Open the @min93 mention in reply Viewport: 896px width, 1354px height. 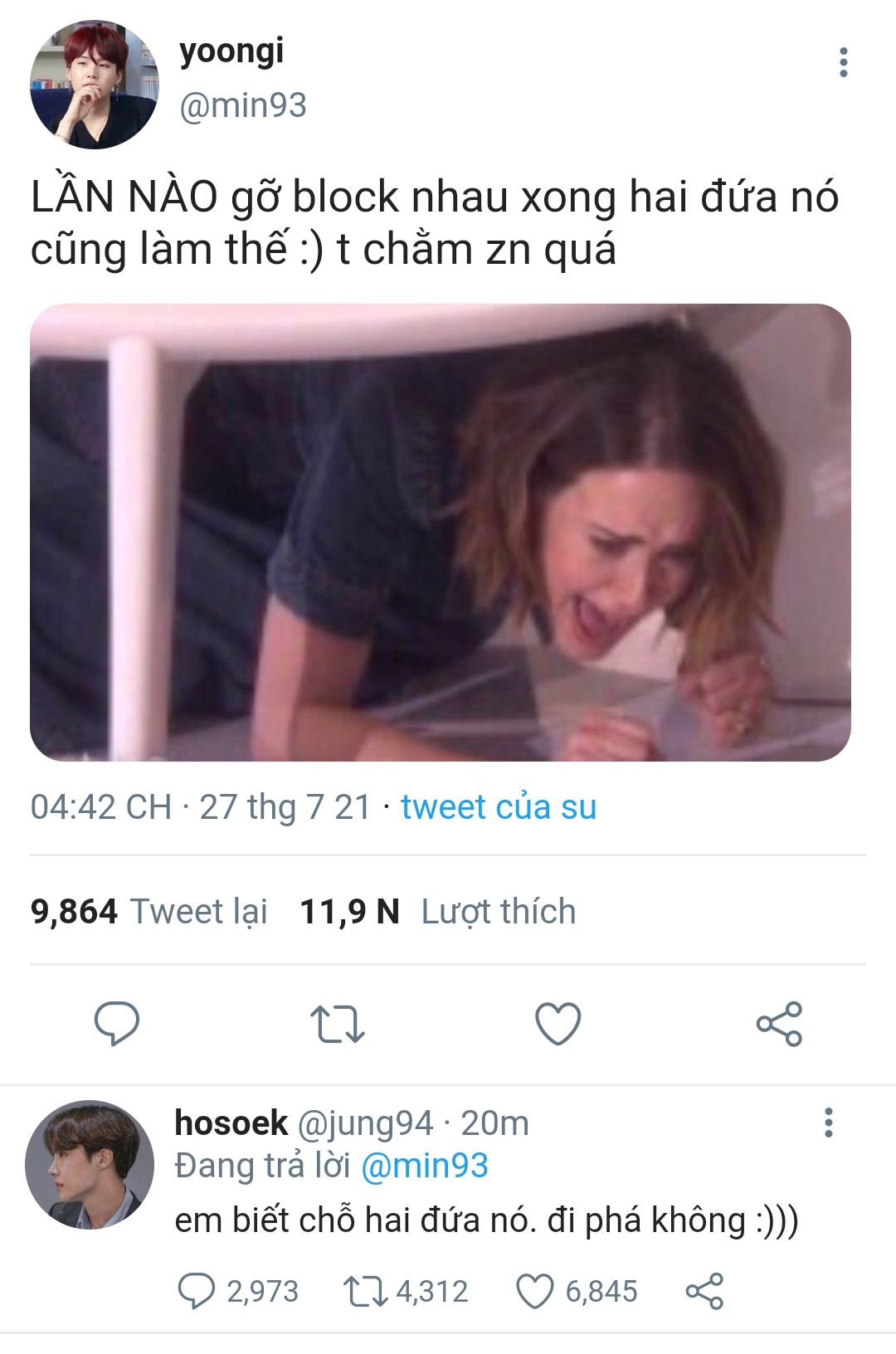425,1166
